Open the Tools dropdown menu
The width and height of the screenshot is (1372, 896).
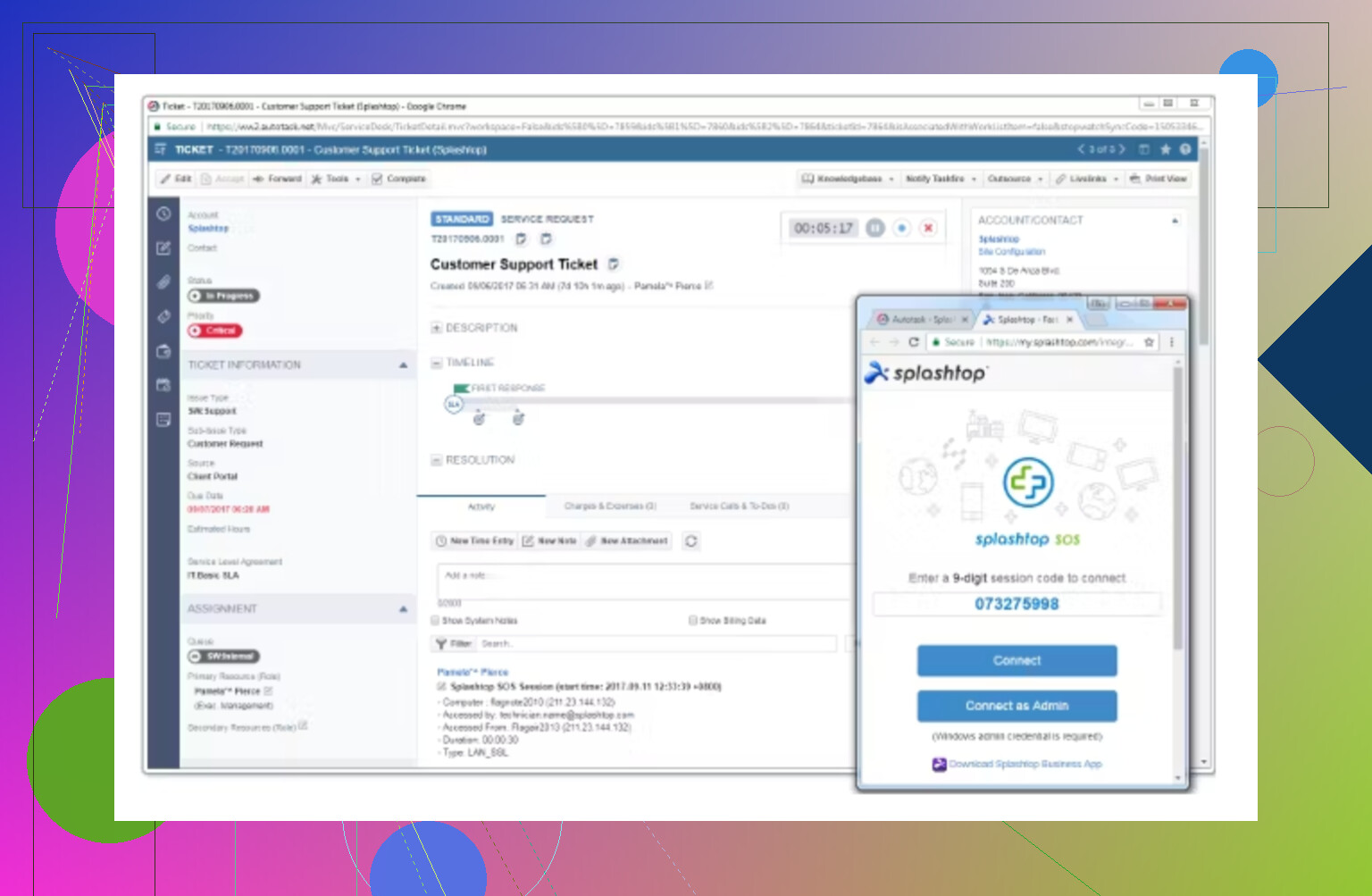point(336,179)
